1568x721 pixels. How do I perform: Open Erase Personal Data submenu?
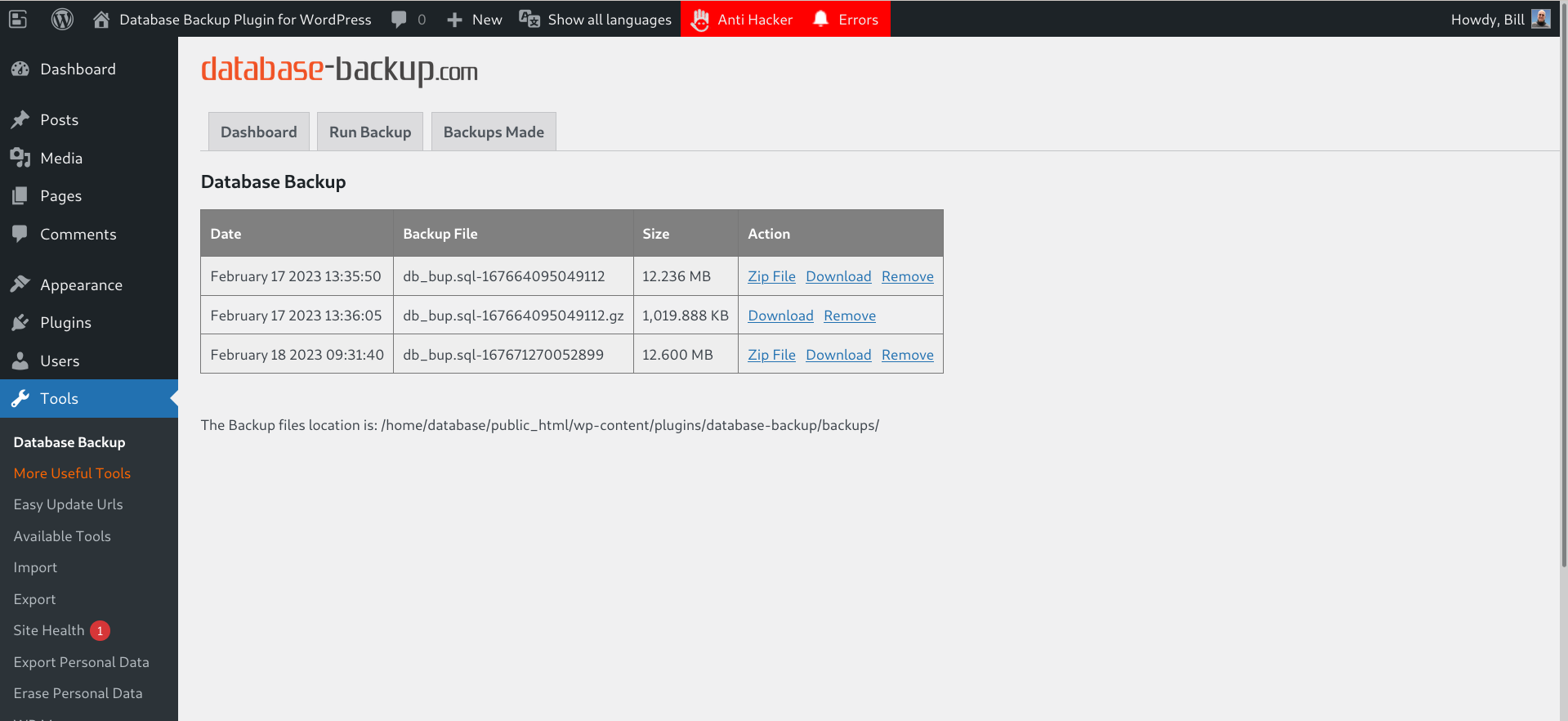[x=78, y=693]
